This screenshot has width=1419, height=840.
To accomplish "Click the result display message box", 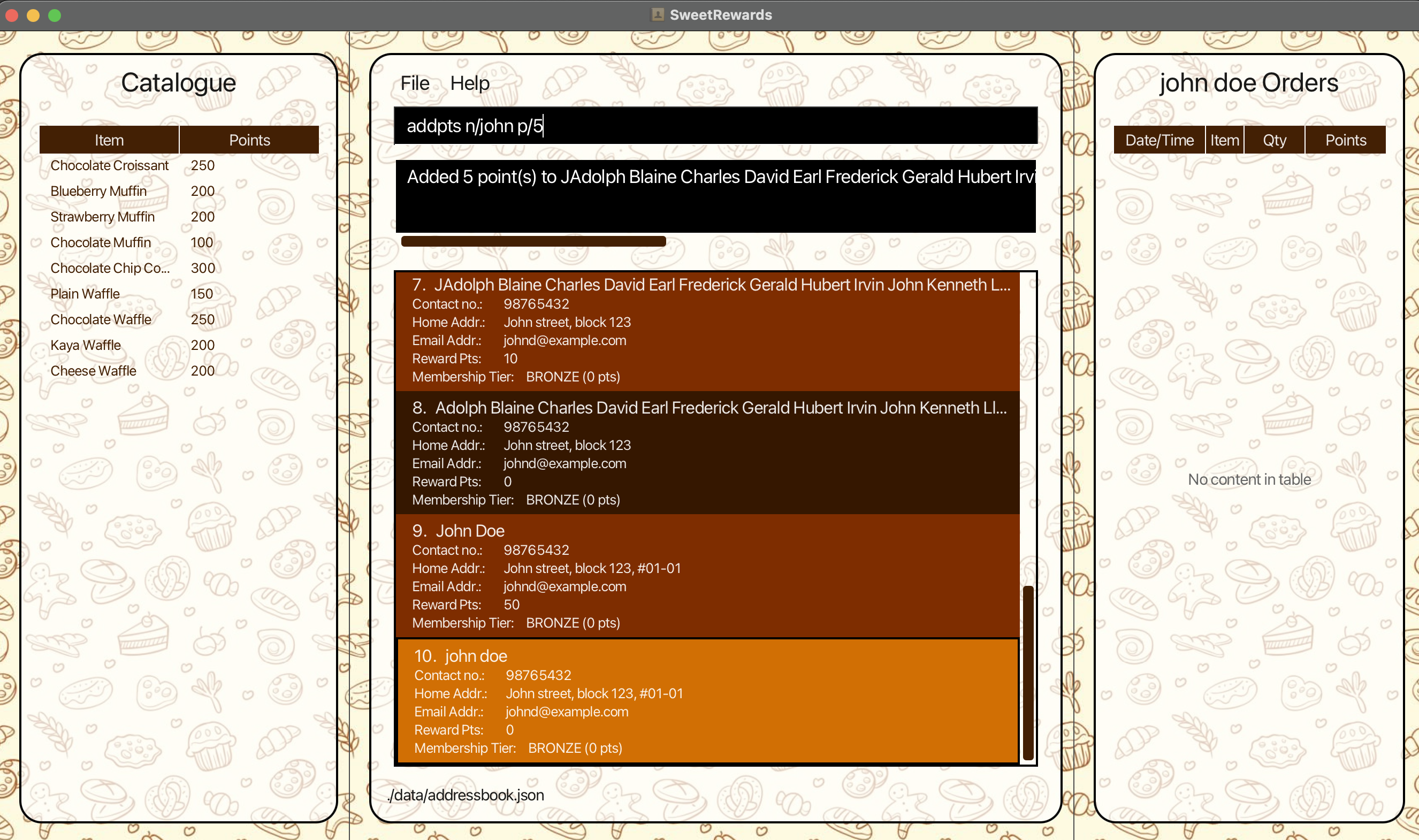I will pyautogui.click(x=715, y=196).
